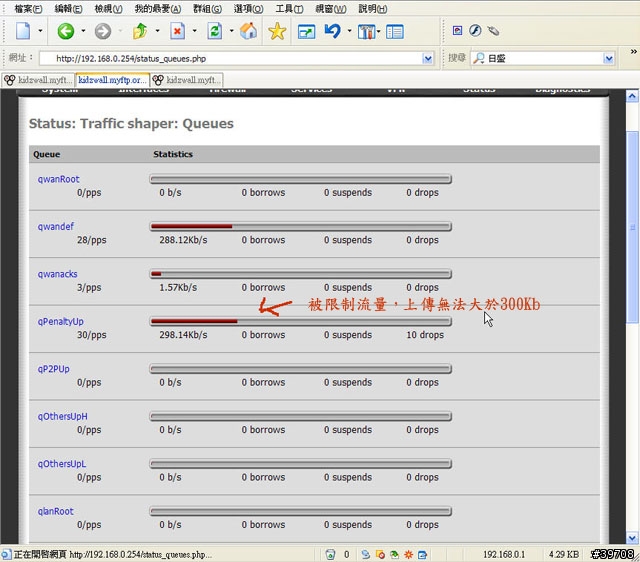Open the Home page icon
The image size is (640, 562).
click(248, 31)
